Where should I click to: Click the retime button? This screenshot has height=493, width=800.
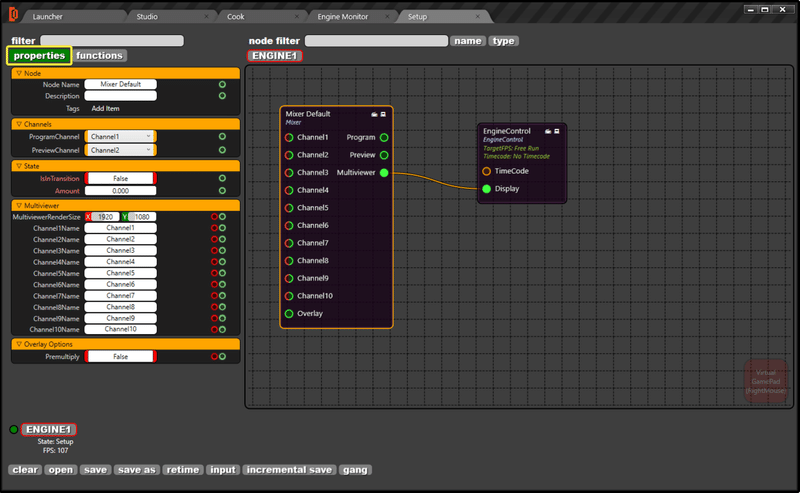click(x=183, y=470)
